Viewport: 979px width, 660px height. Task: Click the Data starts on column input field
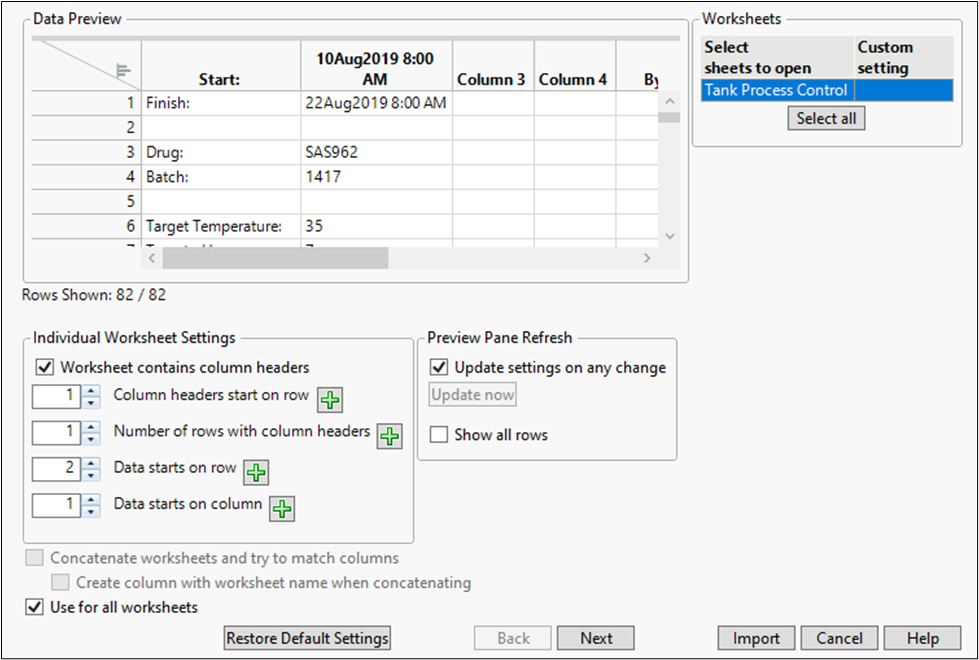pyautogui.click(x=56, y=505)
